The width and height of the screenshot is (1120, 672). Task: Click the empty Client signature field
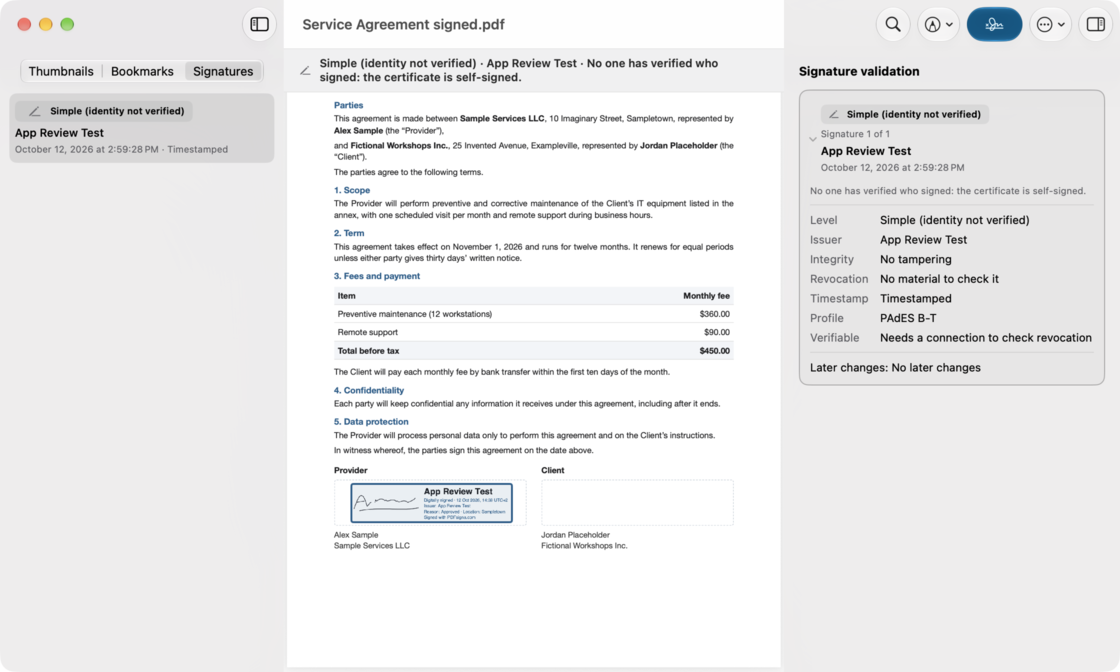tap(637, 503)
